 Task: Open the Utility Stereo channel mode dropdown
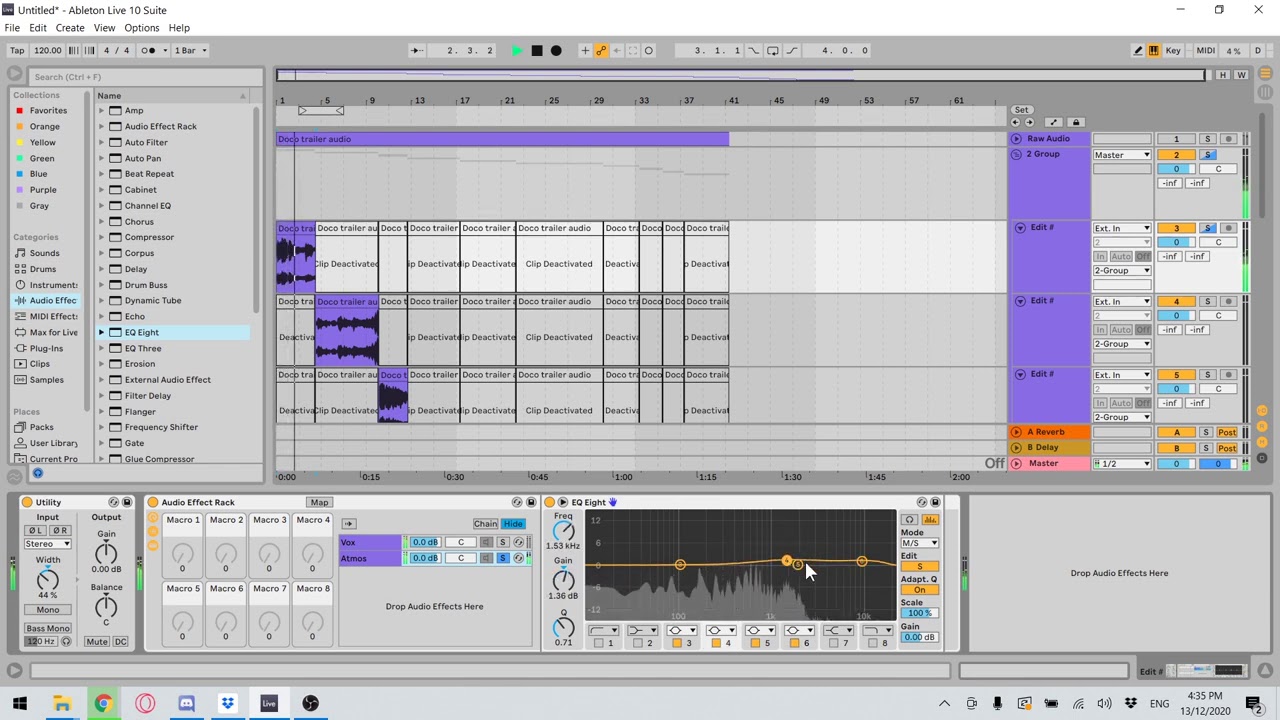(x=48, y=544)
